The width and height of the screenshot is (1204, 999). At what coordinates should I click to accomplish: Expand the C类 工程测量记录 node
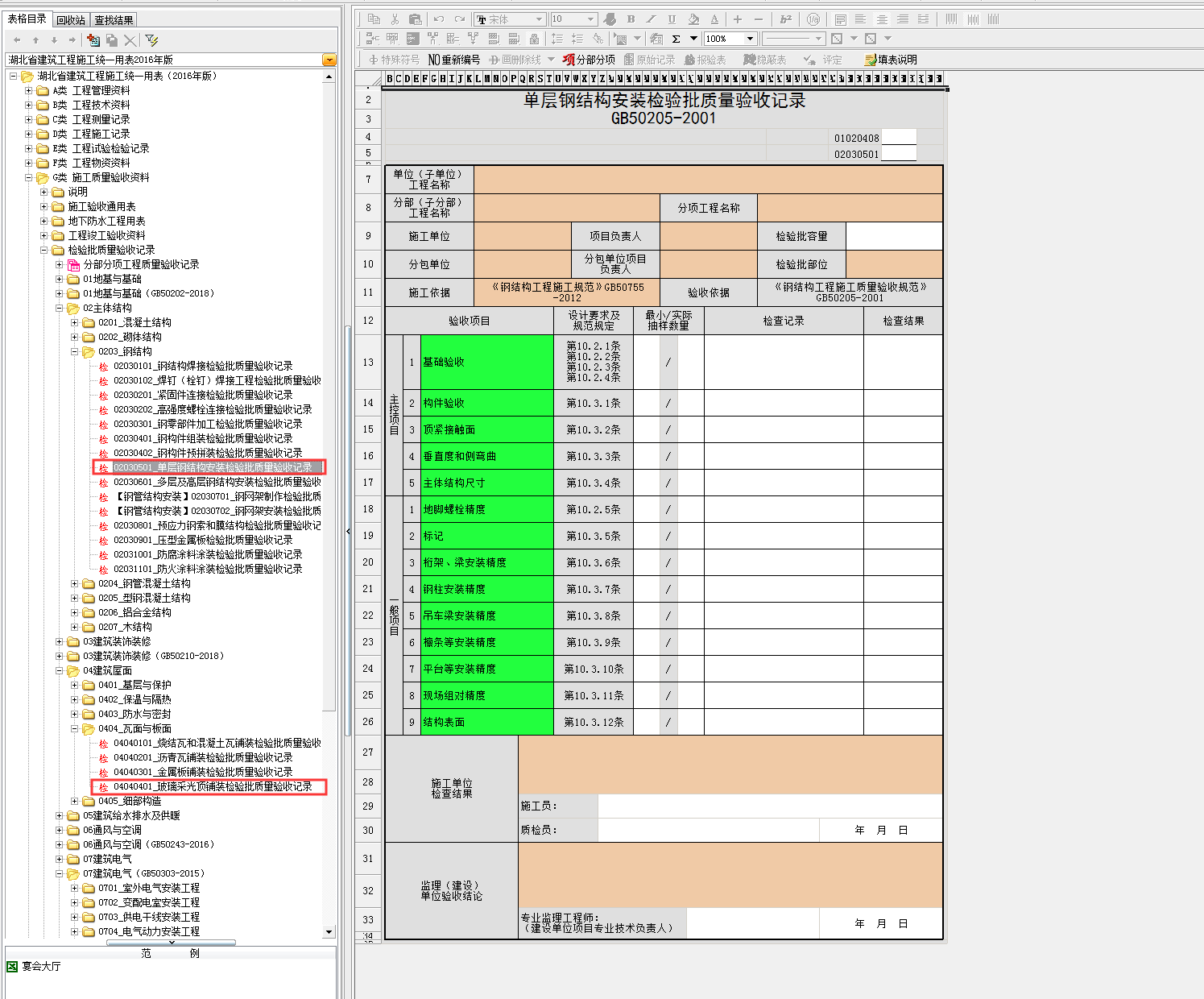point(29,119)
